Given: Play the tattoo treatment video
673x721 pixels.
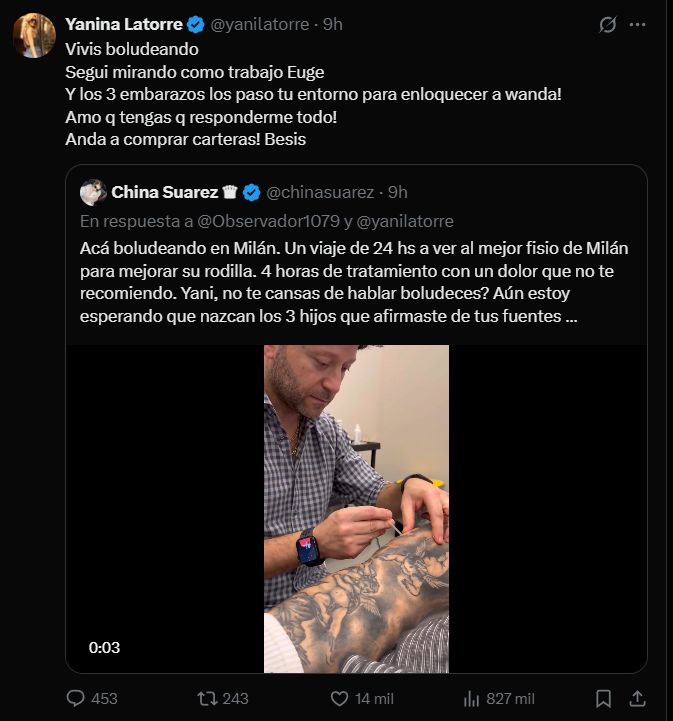Looking at the screenshot, I should coord(356,508).
